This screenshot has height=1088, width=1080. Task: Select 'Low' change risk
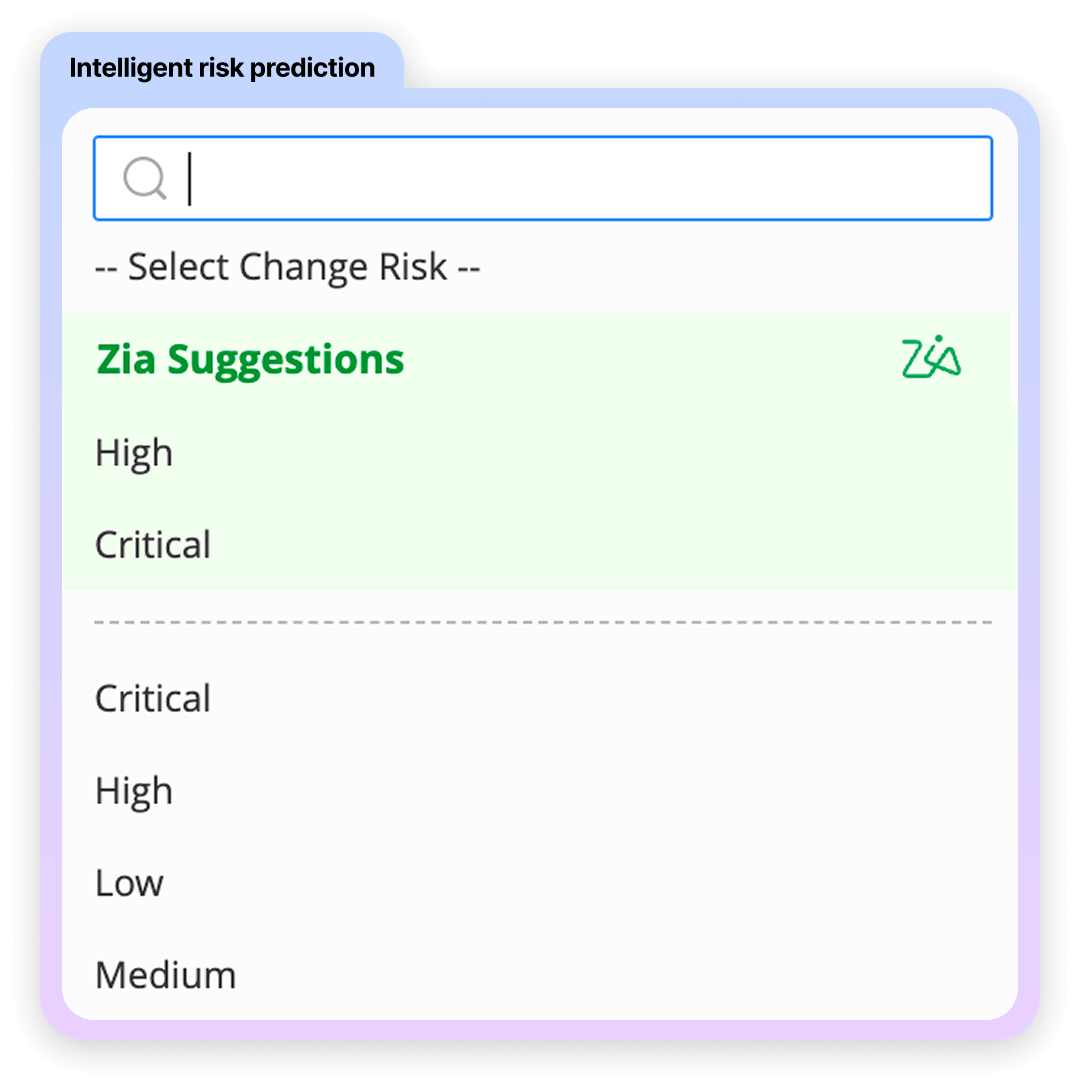(129, 883)
